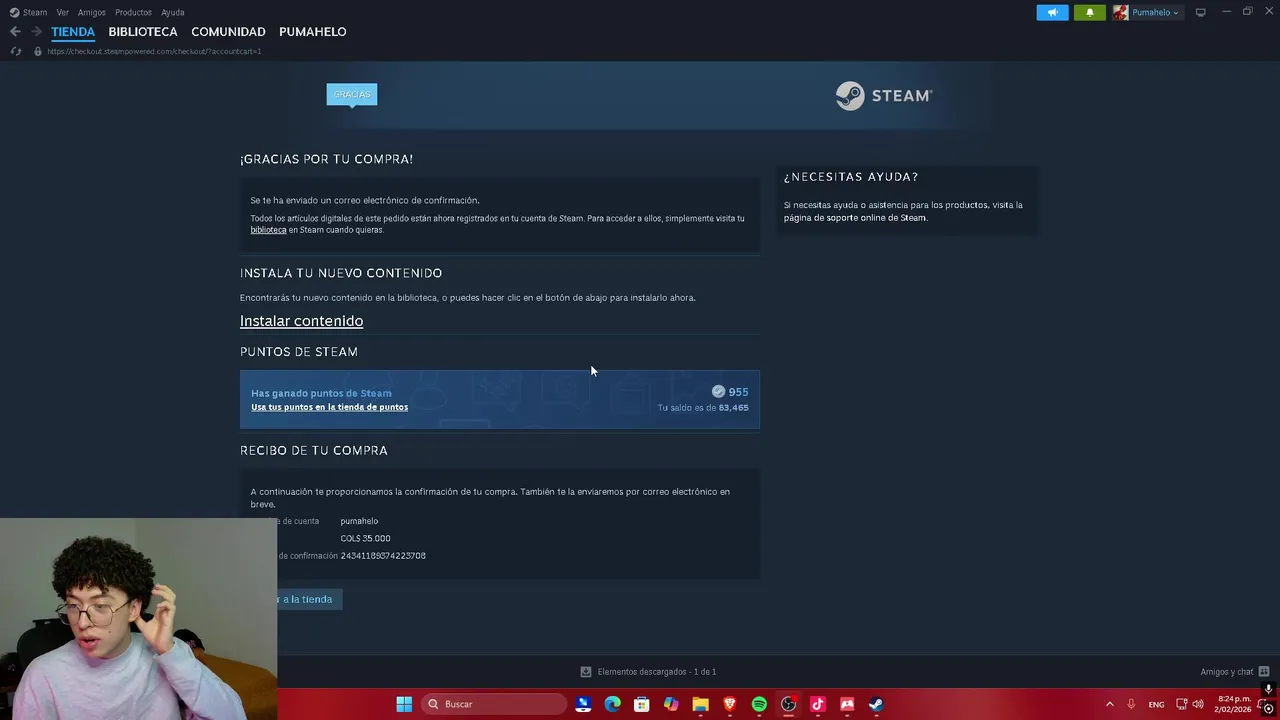
Task: Click Instalar contenido link
Action: click(x=301, y=321)
